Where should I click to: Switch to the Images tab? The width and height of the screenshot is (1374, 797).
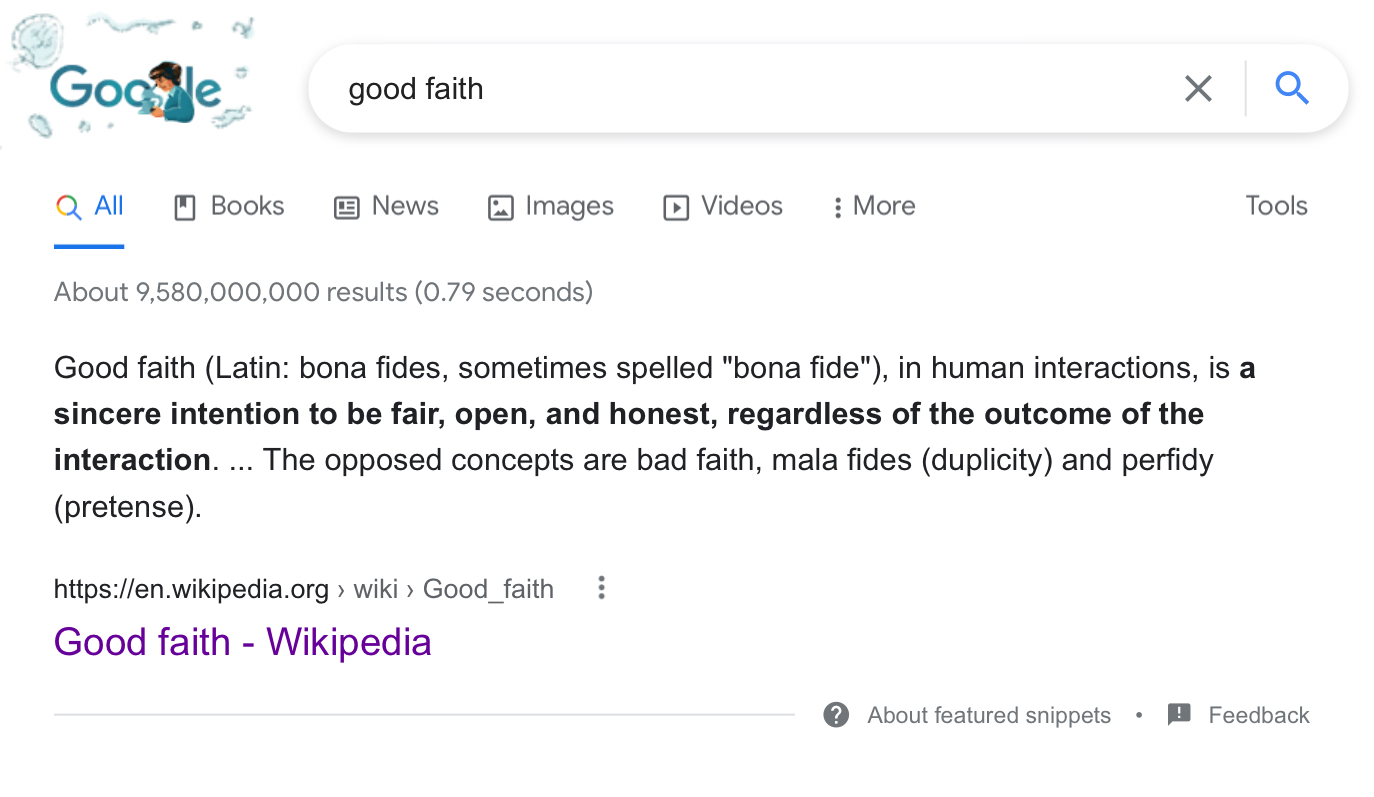pos(569,206)
